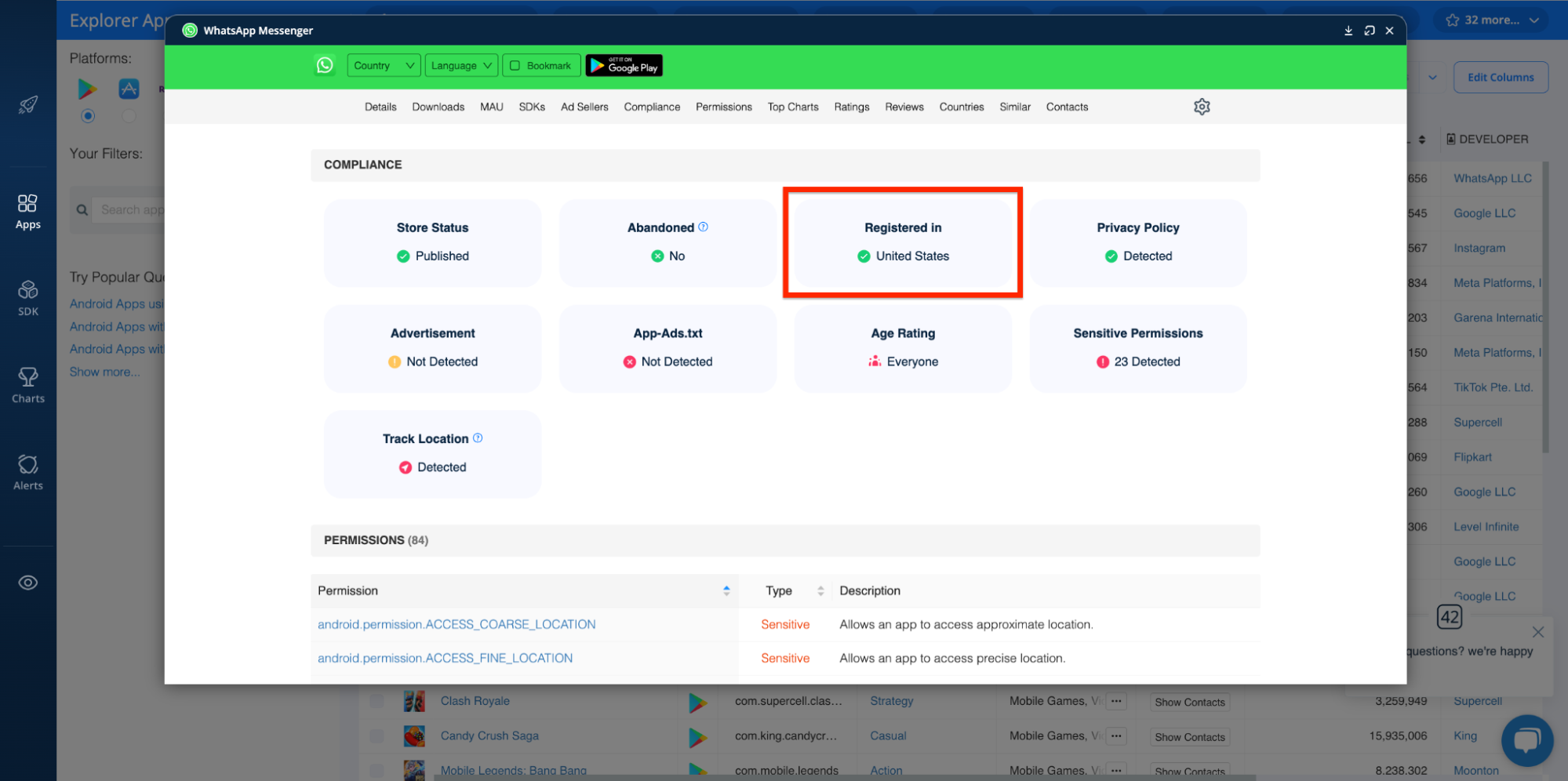Click the eye icon in the sidebar

click(x=28, y=583)
